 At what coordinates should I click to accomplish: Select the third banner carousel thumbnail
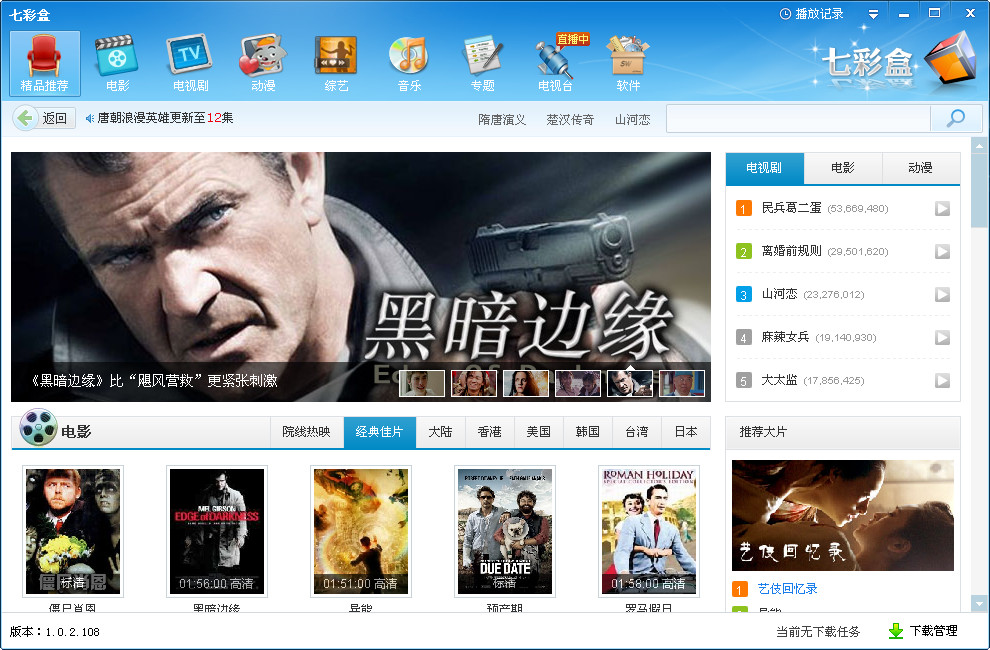[x=526, y=383]
